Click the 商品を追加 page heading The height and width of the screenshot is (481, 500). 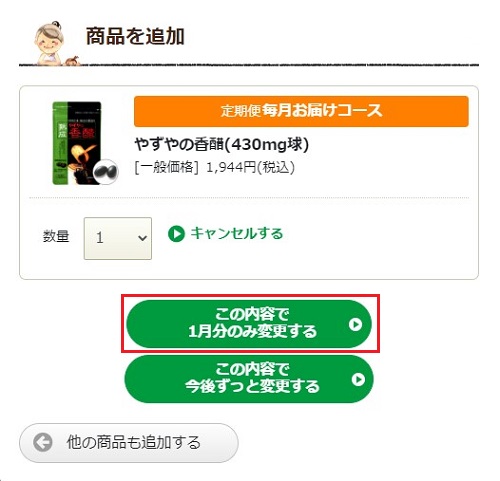point(135,36)
